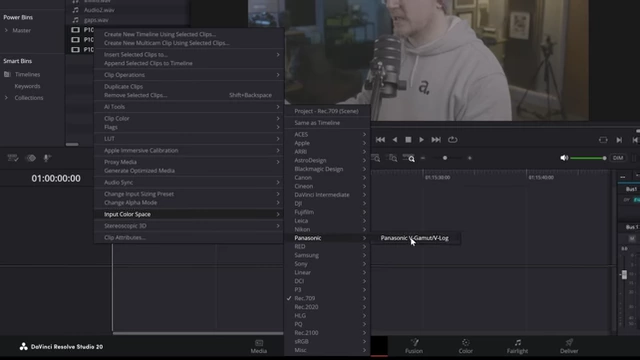Open the Stereoscopic 3D submenu

[x=189, y=226]
